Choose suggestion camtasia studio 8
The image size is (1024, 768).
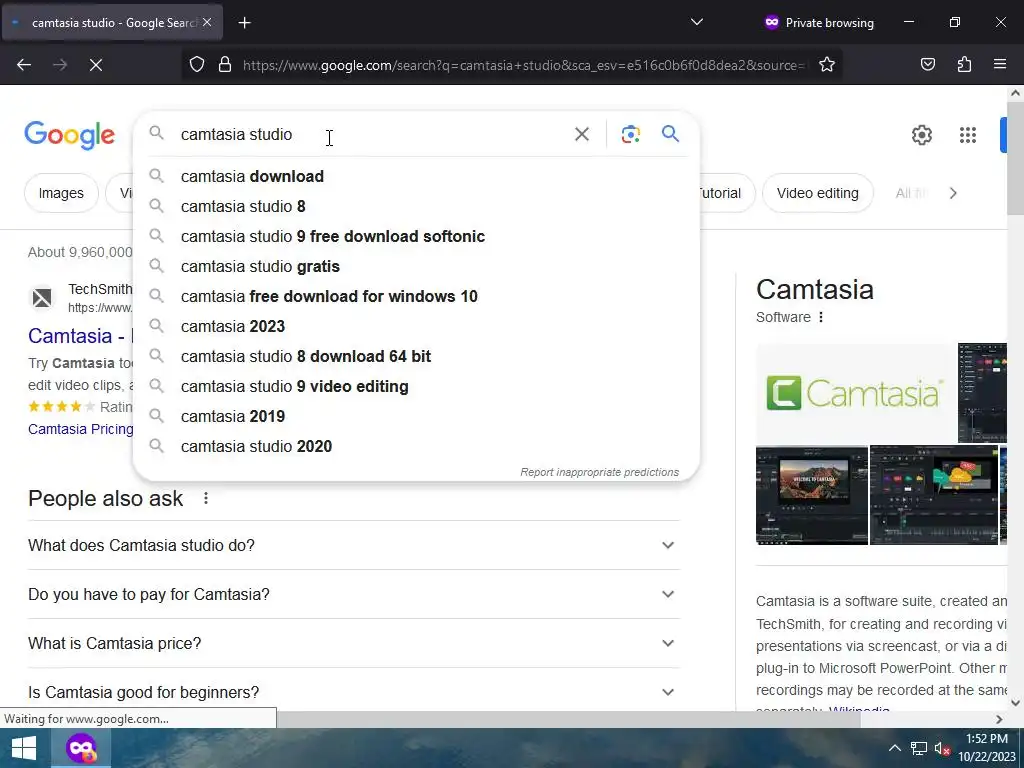pyautogui.click(x=416, y=206)
